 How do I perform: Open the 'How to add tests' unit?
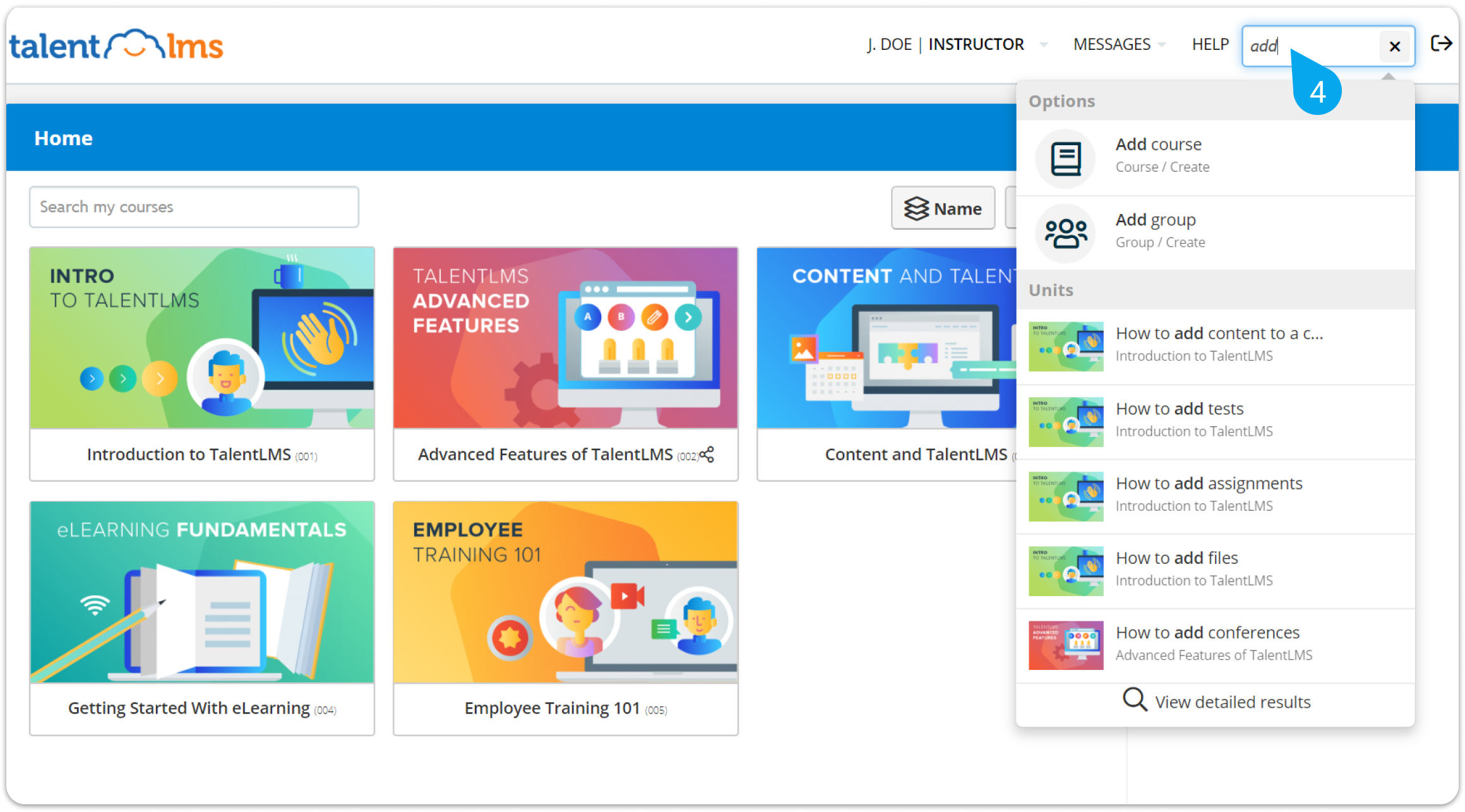click(x=1216, y=422)
